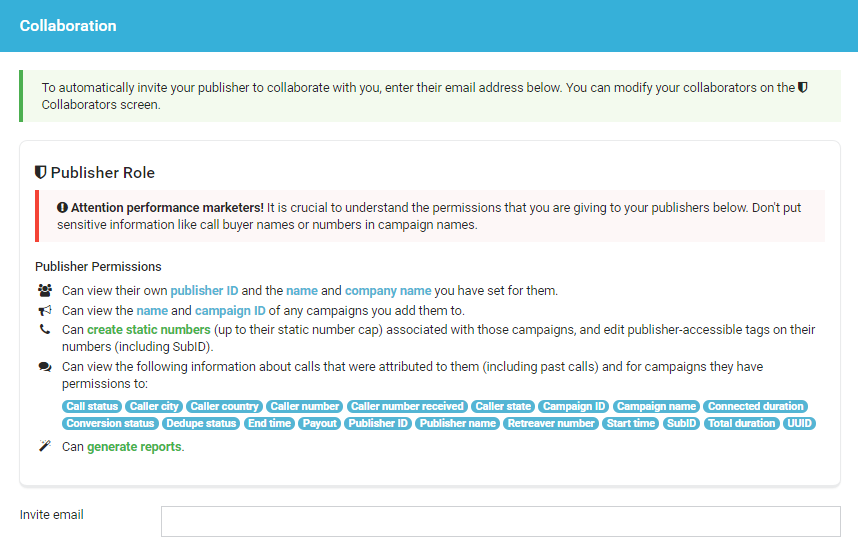Select the Connected duration tag
Screen dimensions: 858x544
click(756, 406)
